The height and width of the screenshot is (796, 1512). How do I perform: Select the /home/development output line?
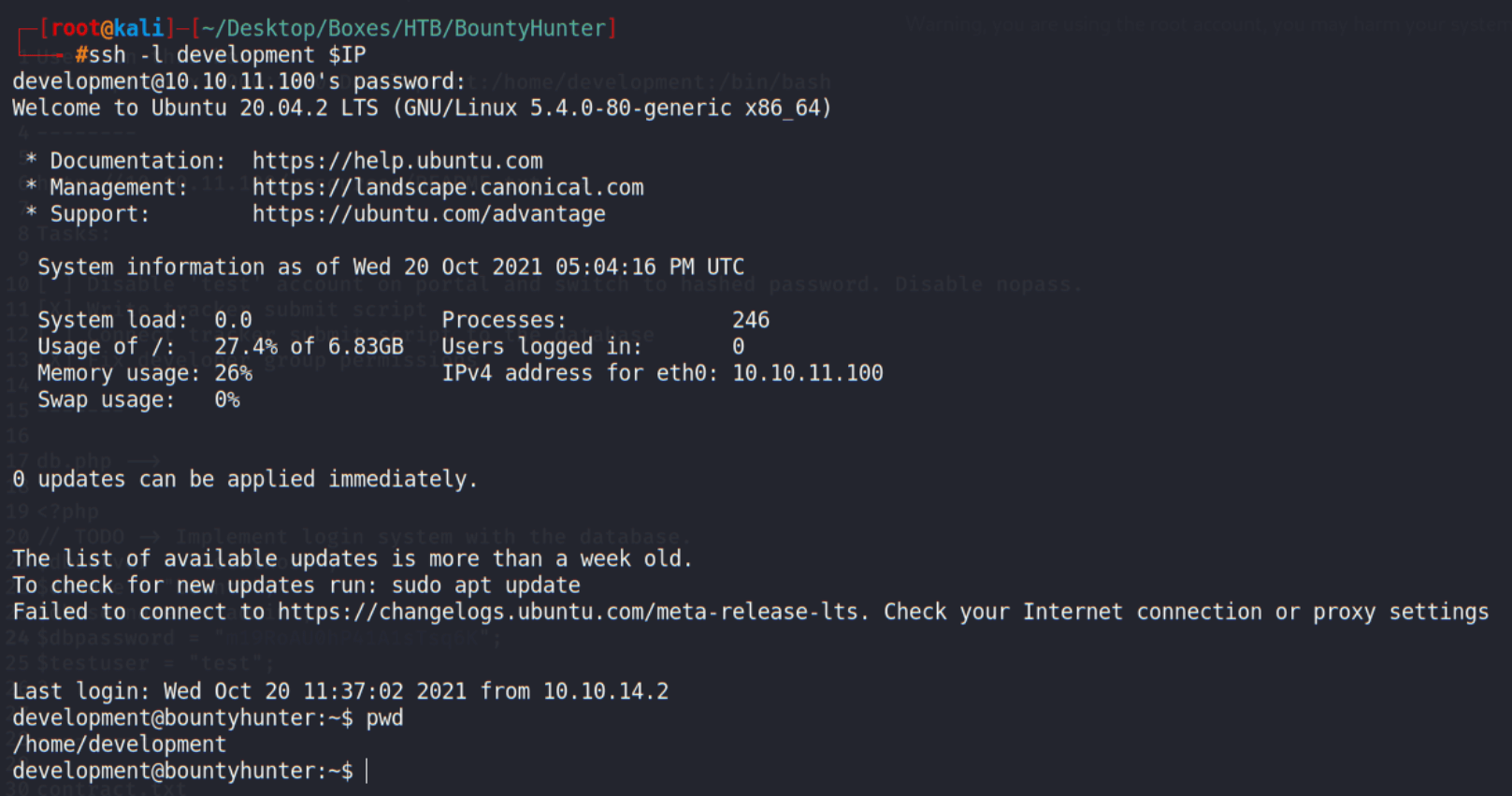[x=119, y=745]
